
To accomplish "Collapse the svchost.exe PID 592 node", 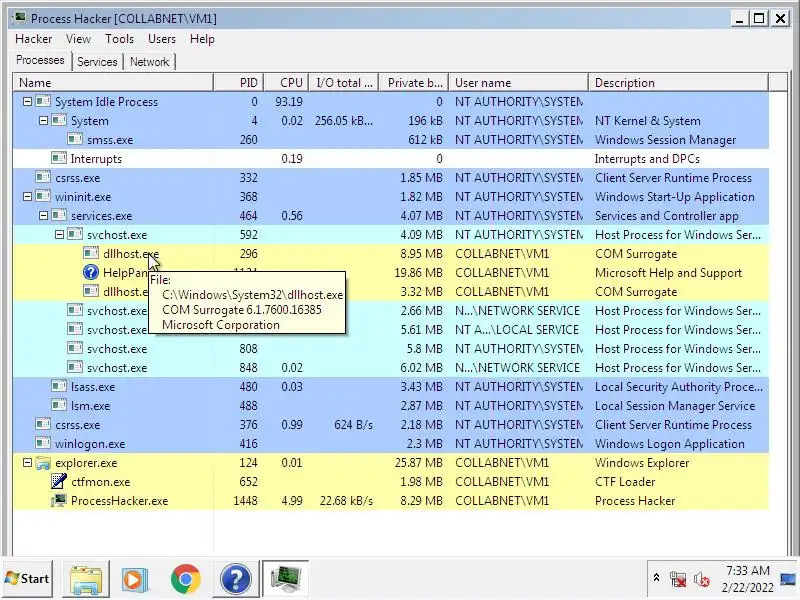I will tap(59, 235).
